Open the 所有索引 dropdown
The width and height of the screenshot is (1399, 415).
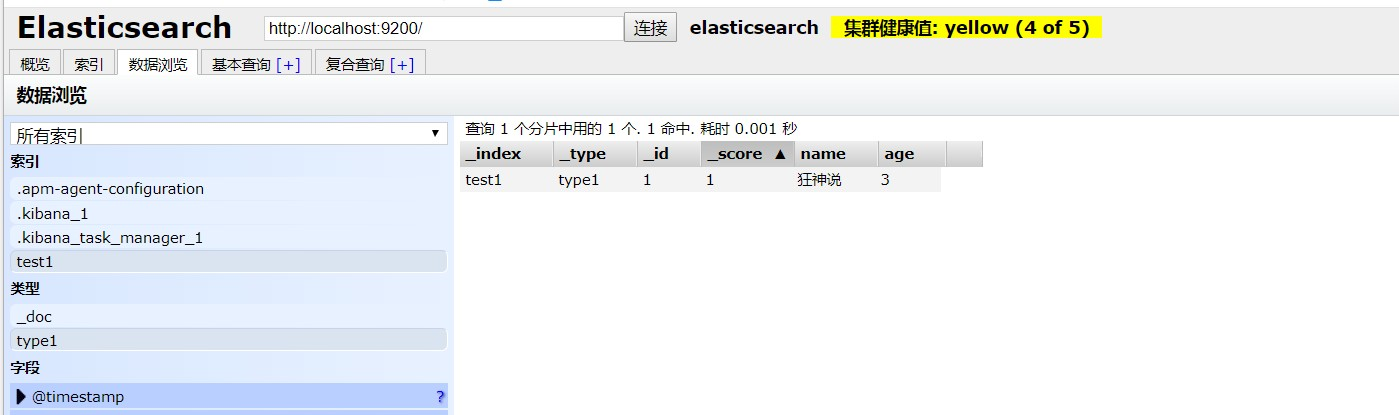(x=229, y=134)
